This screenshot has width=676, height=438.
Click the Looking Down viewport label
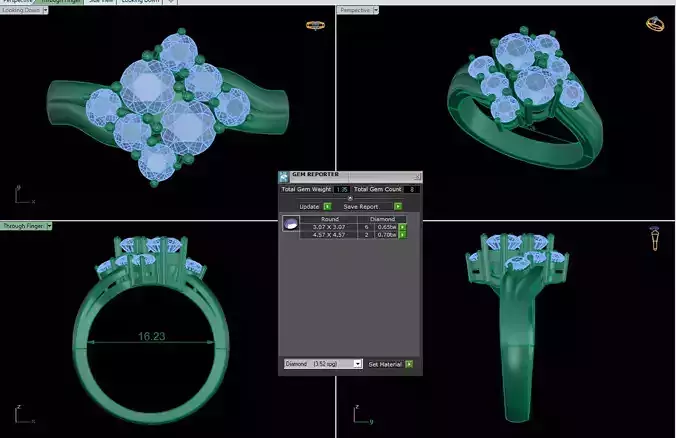click(x=21, y=10)
